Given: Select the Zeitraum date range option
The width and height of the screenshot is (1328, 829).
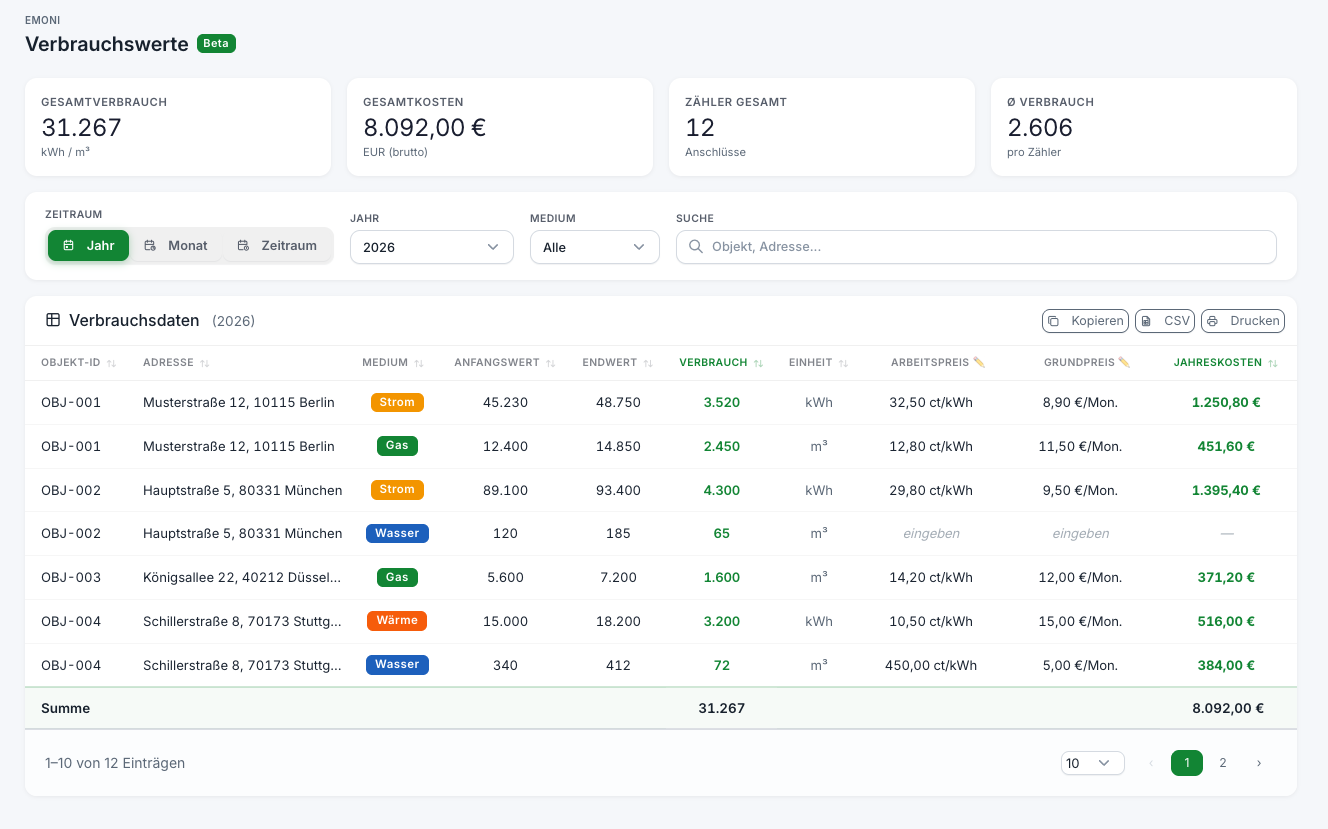Looking at the screenshot, I should 277,245.
